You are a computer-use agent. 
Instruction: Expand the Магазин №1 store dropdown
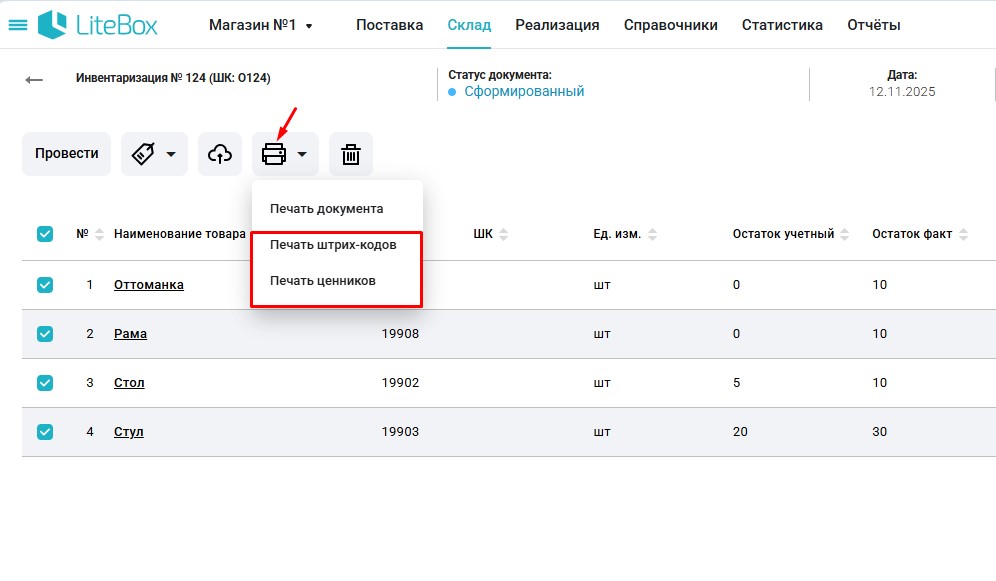(x=260, y=25)
